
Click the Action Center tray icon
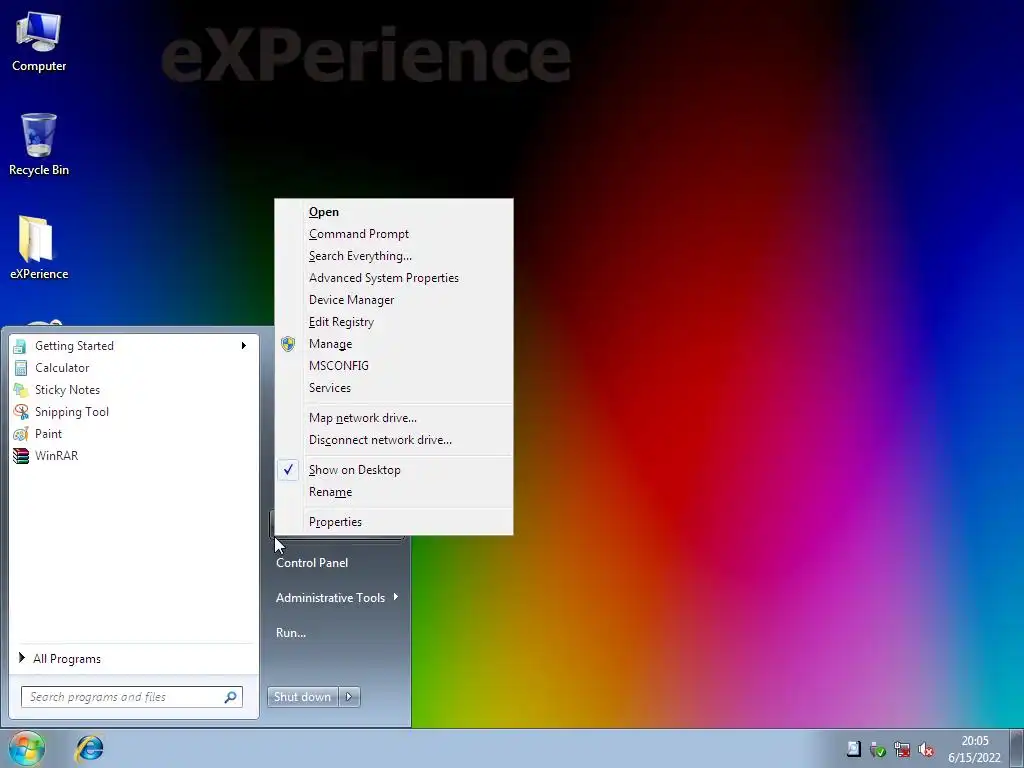[x=854, y=749]
